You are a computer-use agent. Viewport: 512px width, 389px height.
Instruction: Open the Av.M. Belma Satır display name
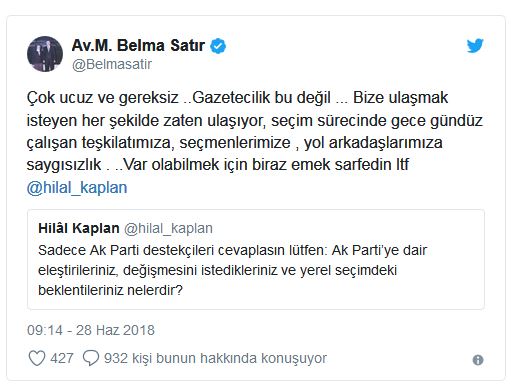pos(138,45)
